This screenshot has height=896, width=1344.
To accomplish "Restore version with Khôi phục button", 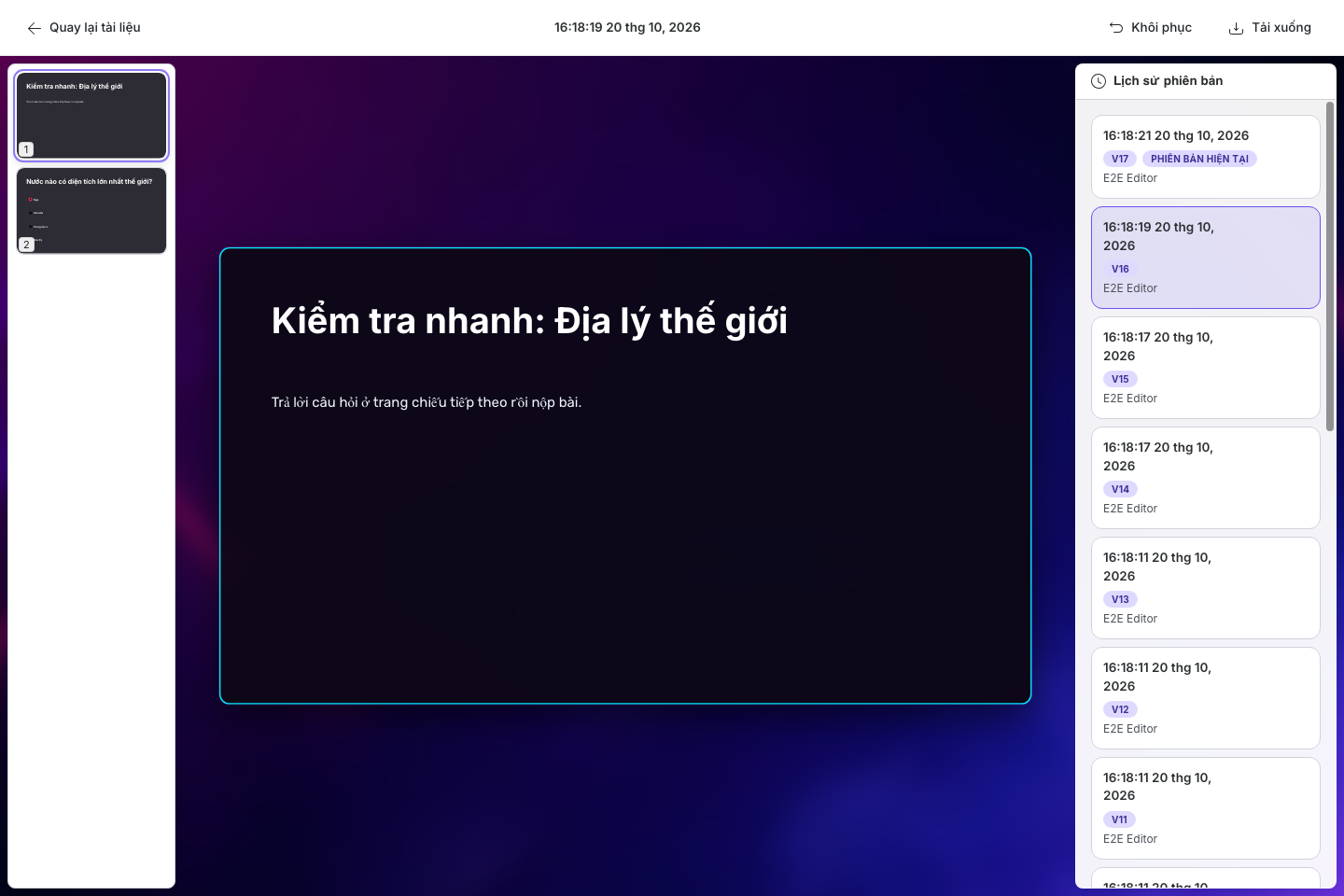I will (1151, 28).
